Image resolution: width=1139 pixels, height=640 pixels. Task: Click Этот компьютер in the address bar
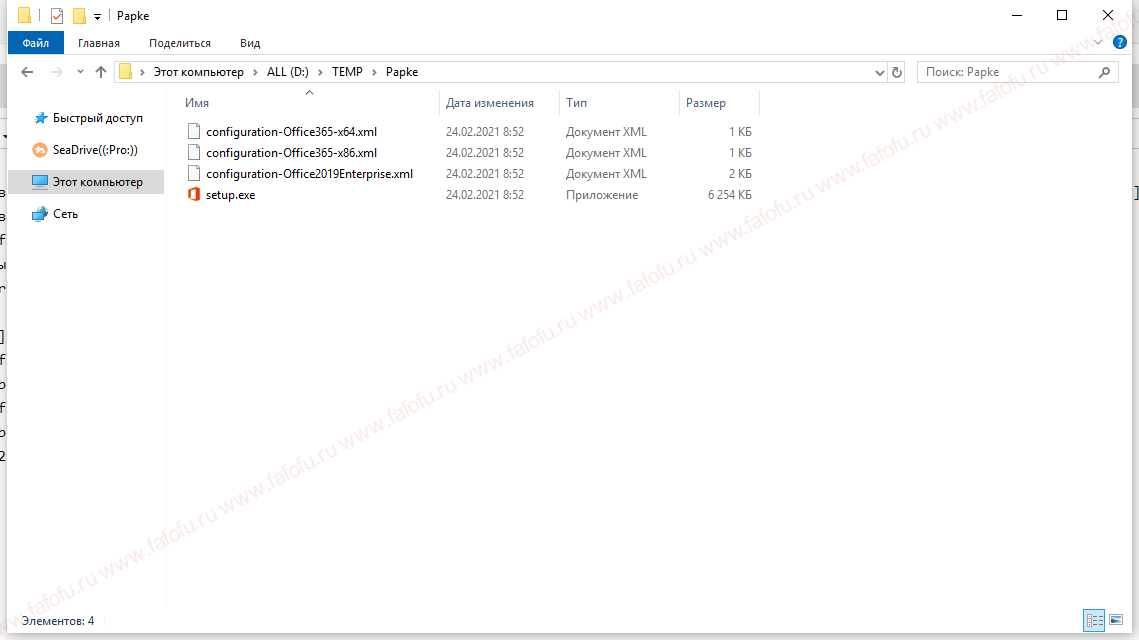[x=198, y=72]
